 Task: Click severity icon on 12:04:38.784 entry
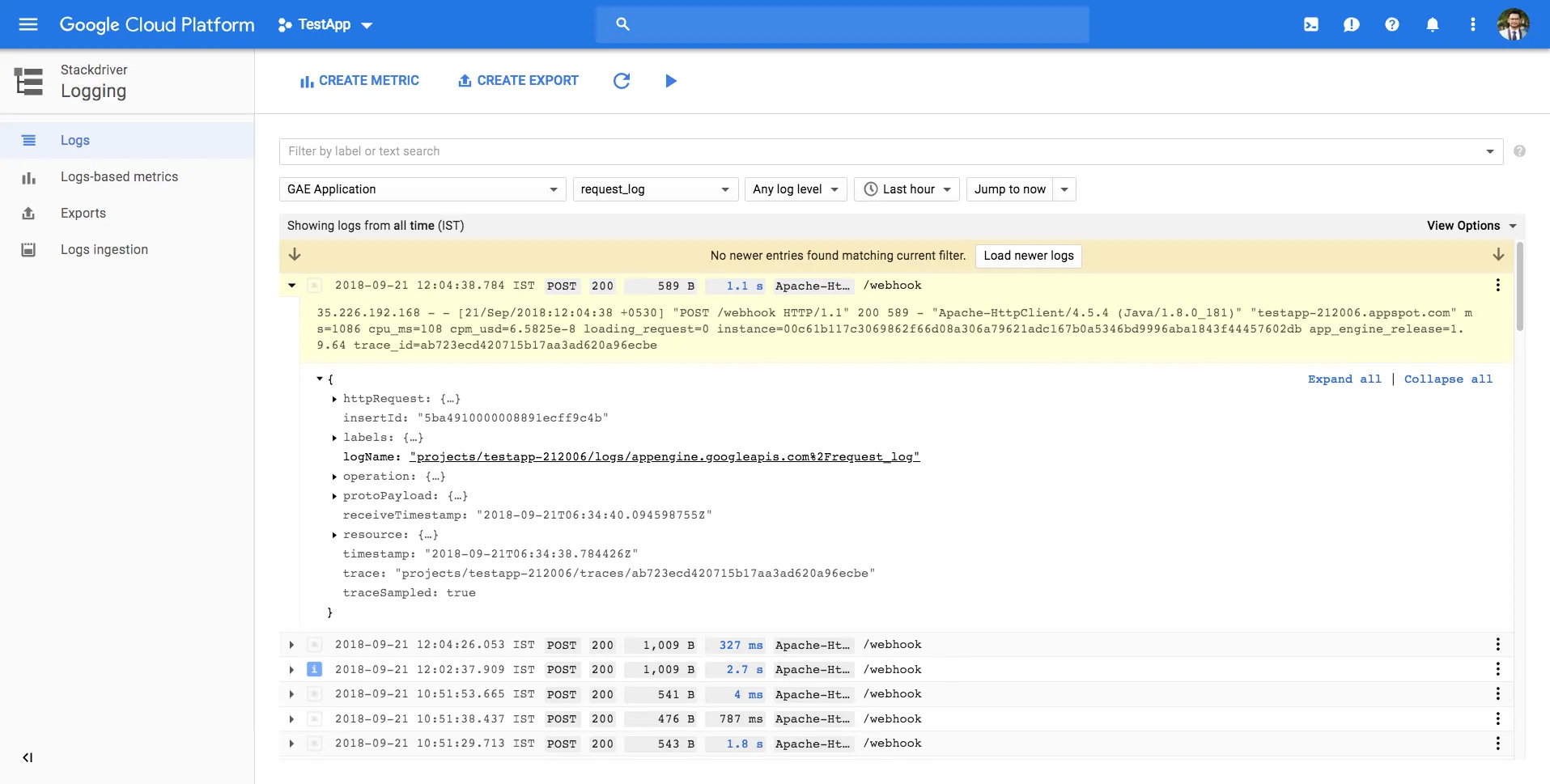click(x=315, y=286)
